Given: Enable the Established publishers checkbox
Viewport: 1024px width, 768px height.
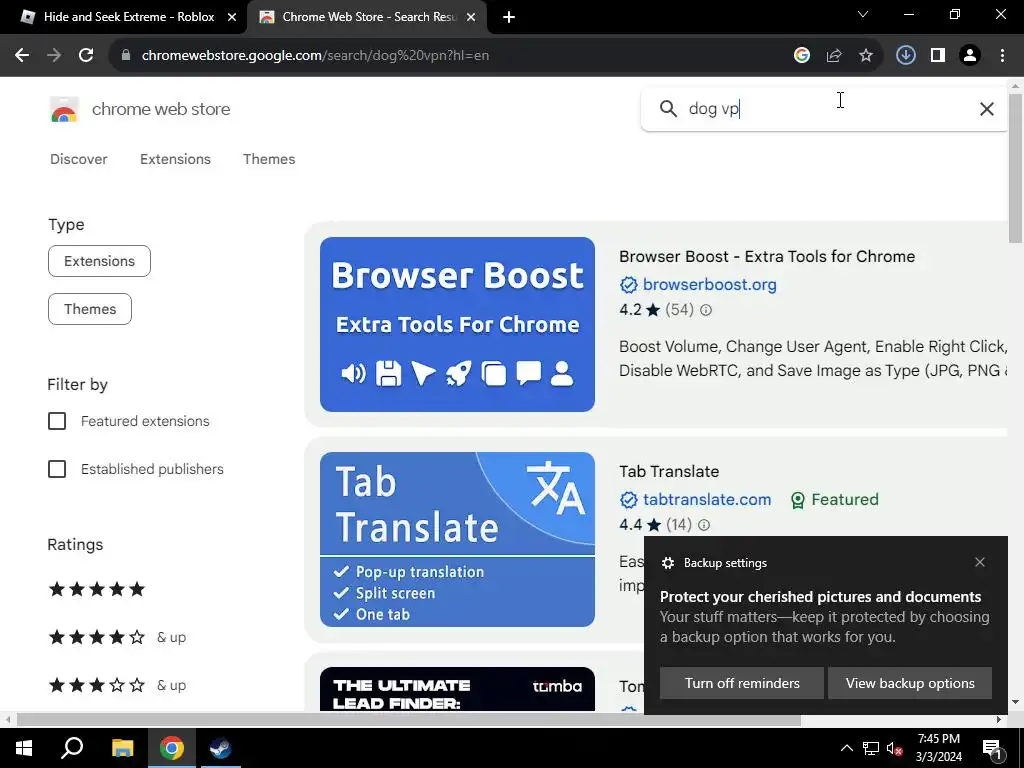Looking at the screenshot, I should coord(57,469).
